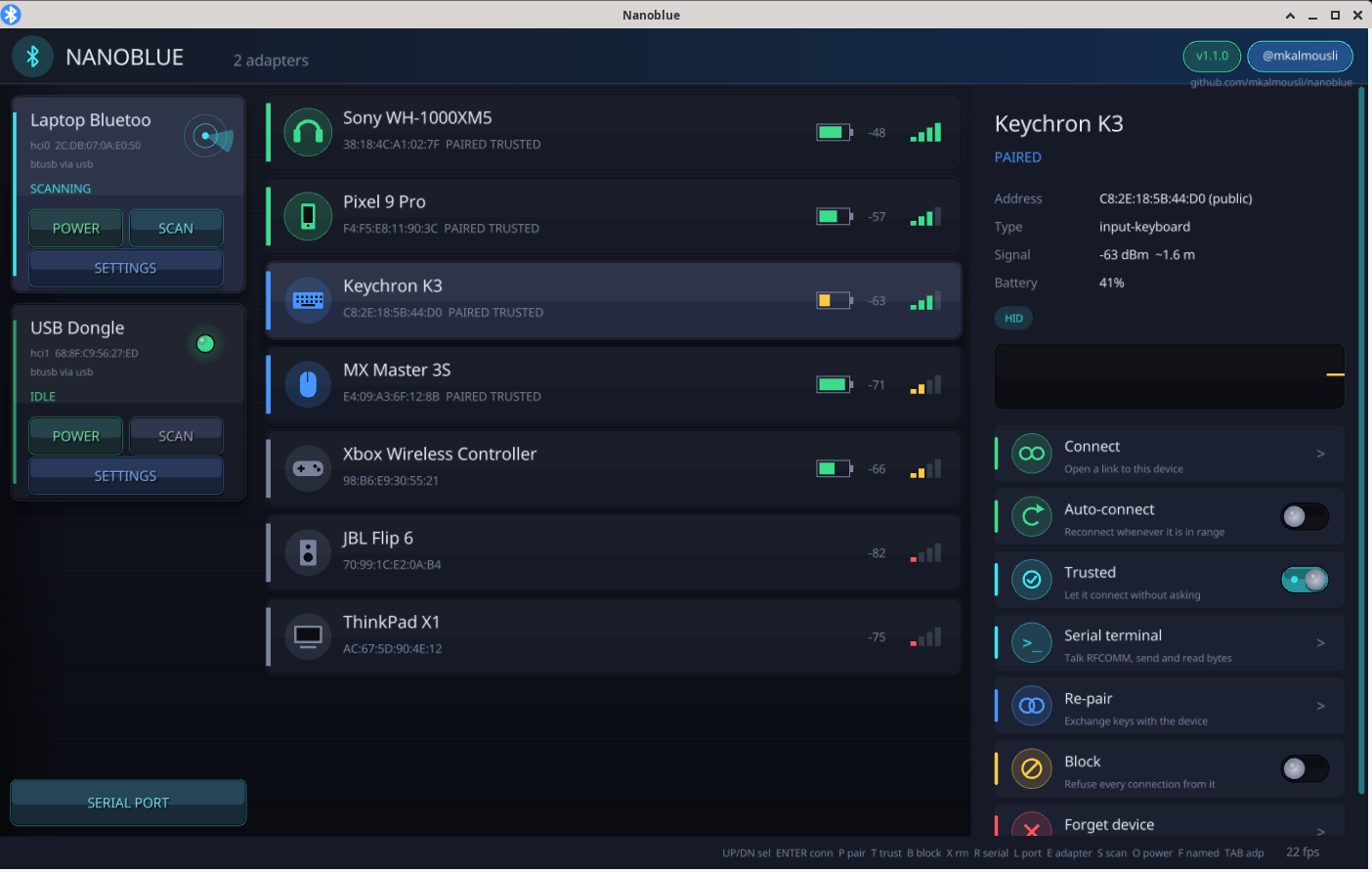Select the ThinkPad X1 device name
Image resolution: width=1372 pixels, height=872 pixels.
391,622
